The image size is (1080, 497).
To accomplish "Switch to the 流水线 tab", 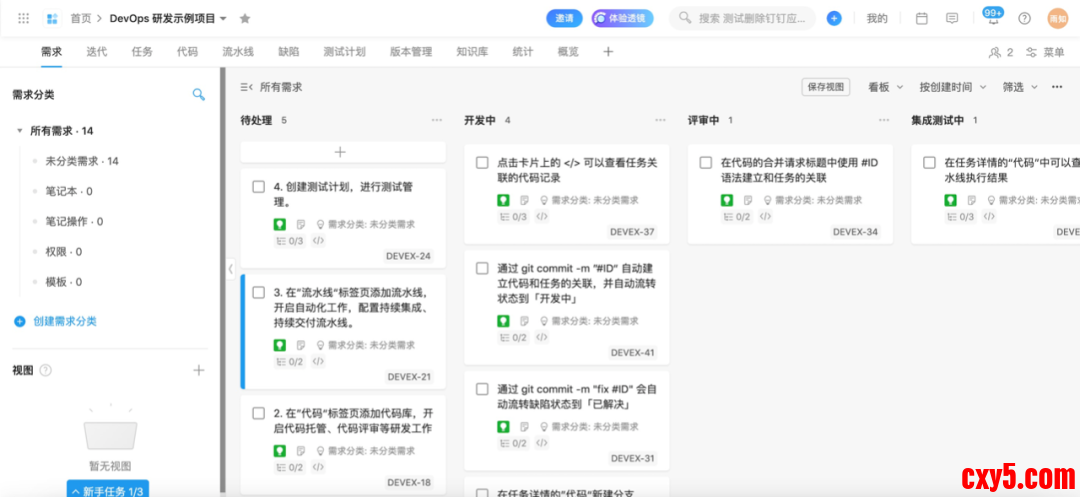I will tap(237, 52).
